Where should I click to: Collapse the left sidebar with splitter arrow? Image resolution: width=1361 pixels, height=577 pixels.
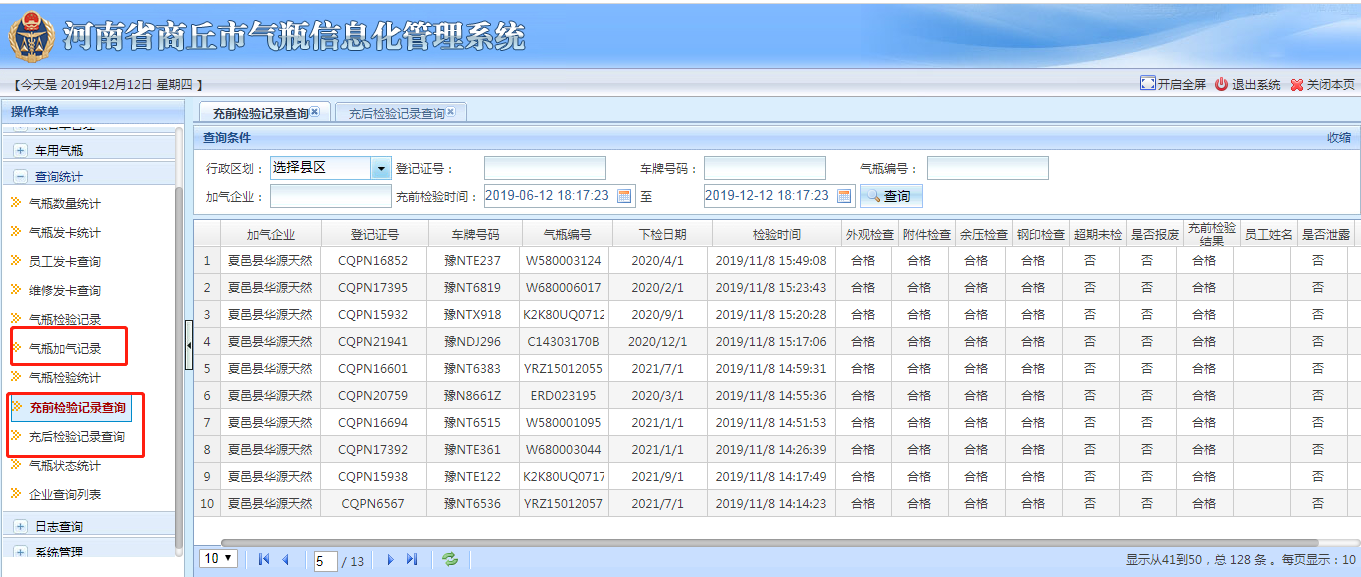(189, 345)
